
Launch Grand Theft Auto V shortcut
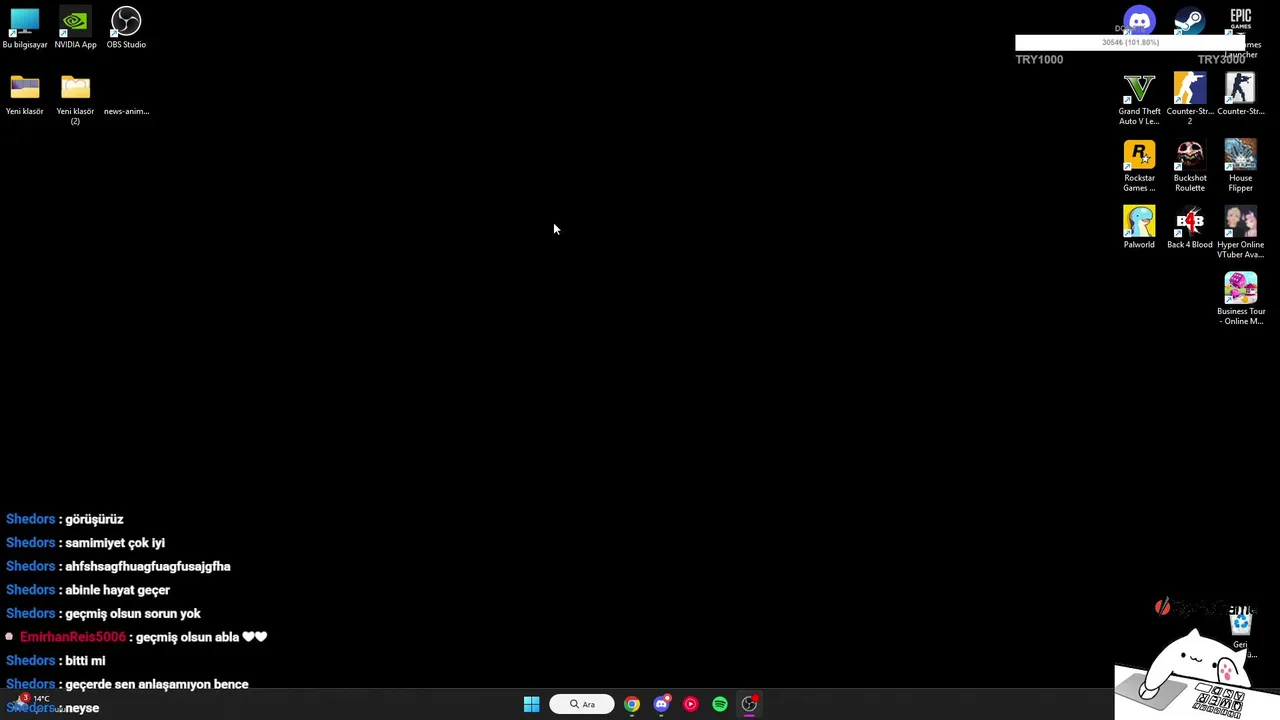[x=1139, y=99]
